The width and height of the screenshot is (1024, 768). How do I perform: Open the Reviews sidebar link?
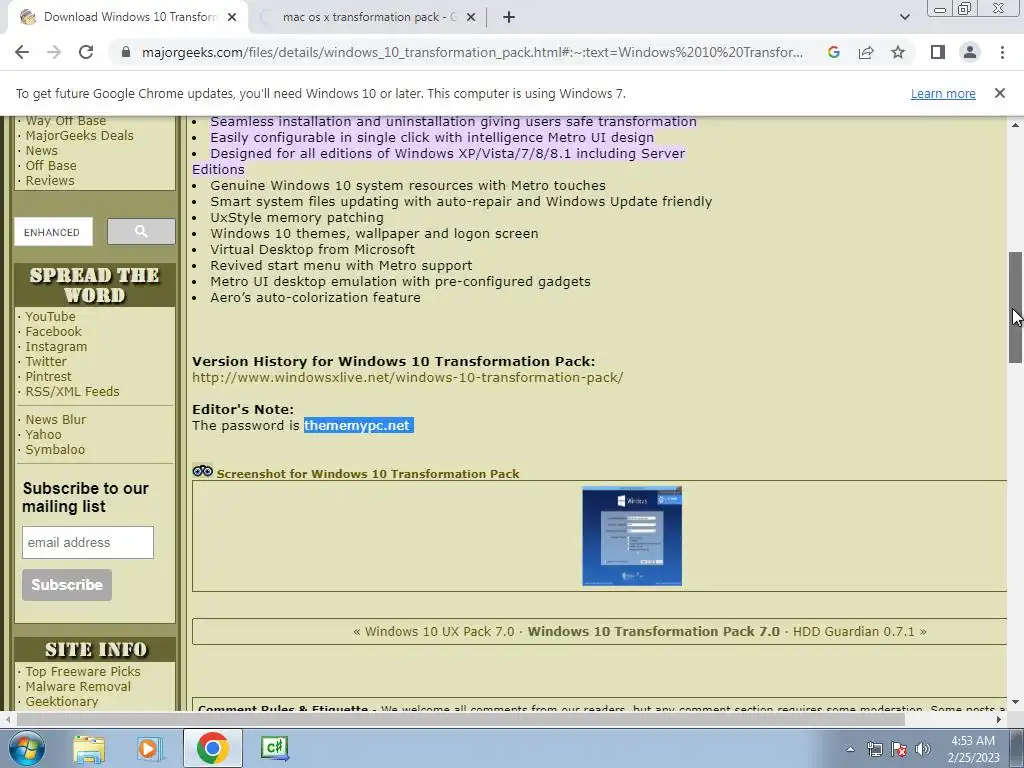50,180
